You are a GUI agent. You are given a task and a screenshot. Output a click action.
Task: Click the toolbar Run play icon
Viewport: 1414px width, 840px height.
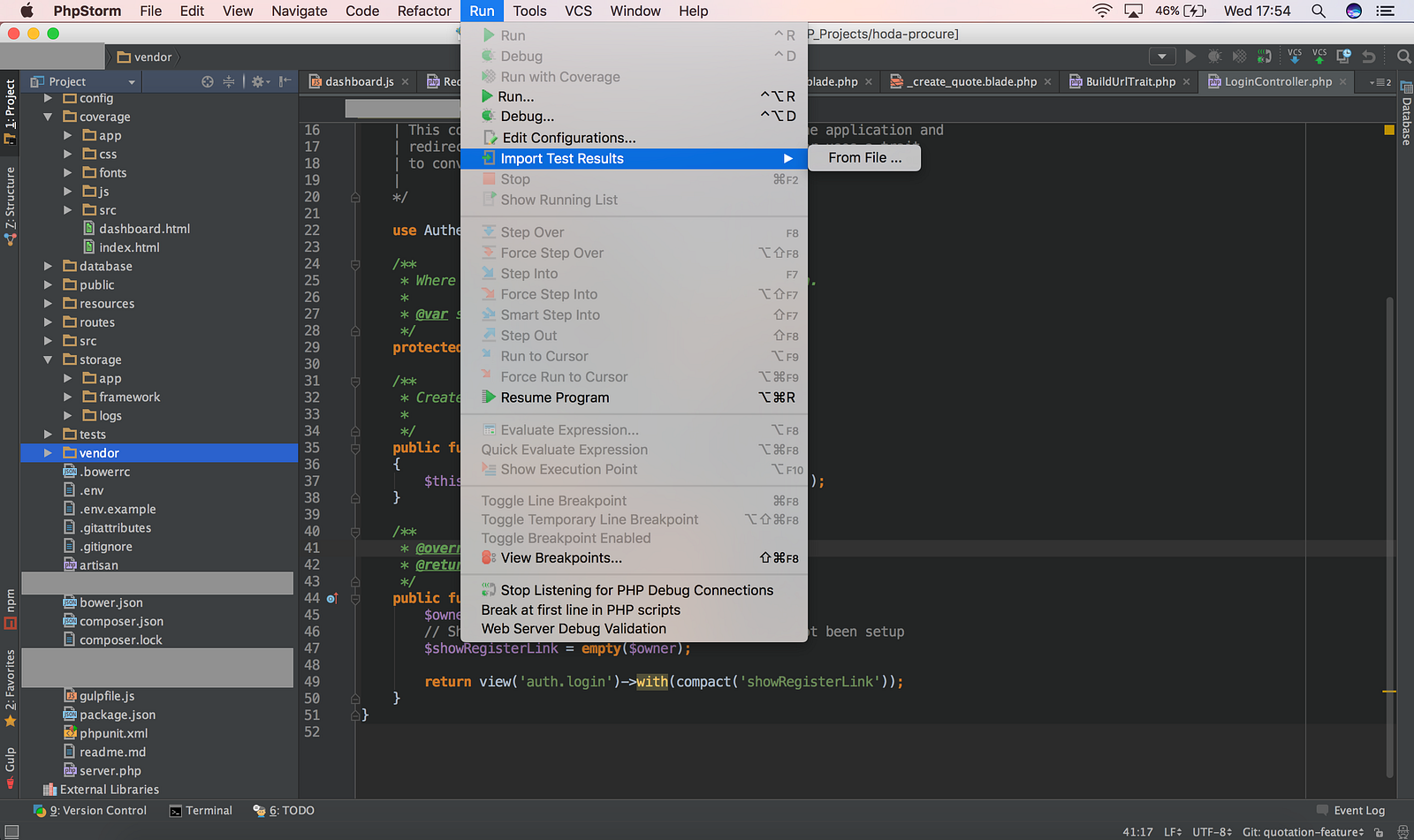1190,57
